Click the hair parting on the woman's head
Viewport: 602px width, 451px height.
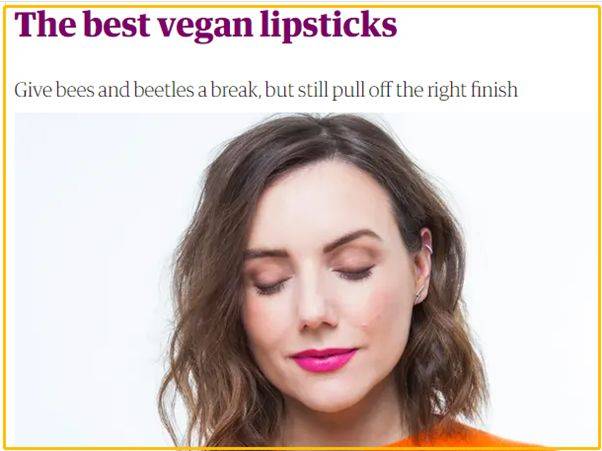[324, 132]
